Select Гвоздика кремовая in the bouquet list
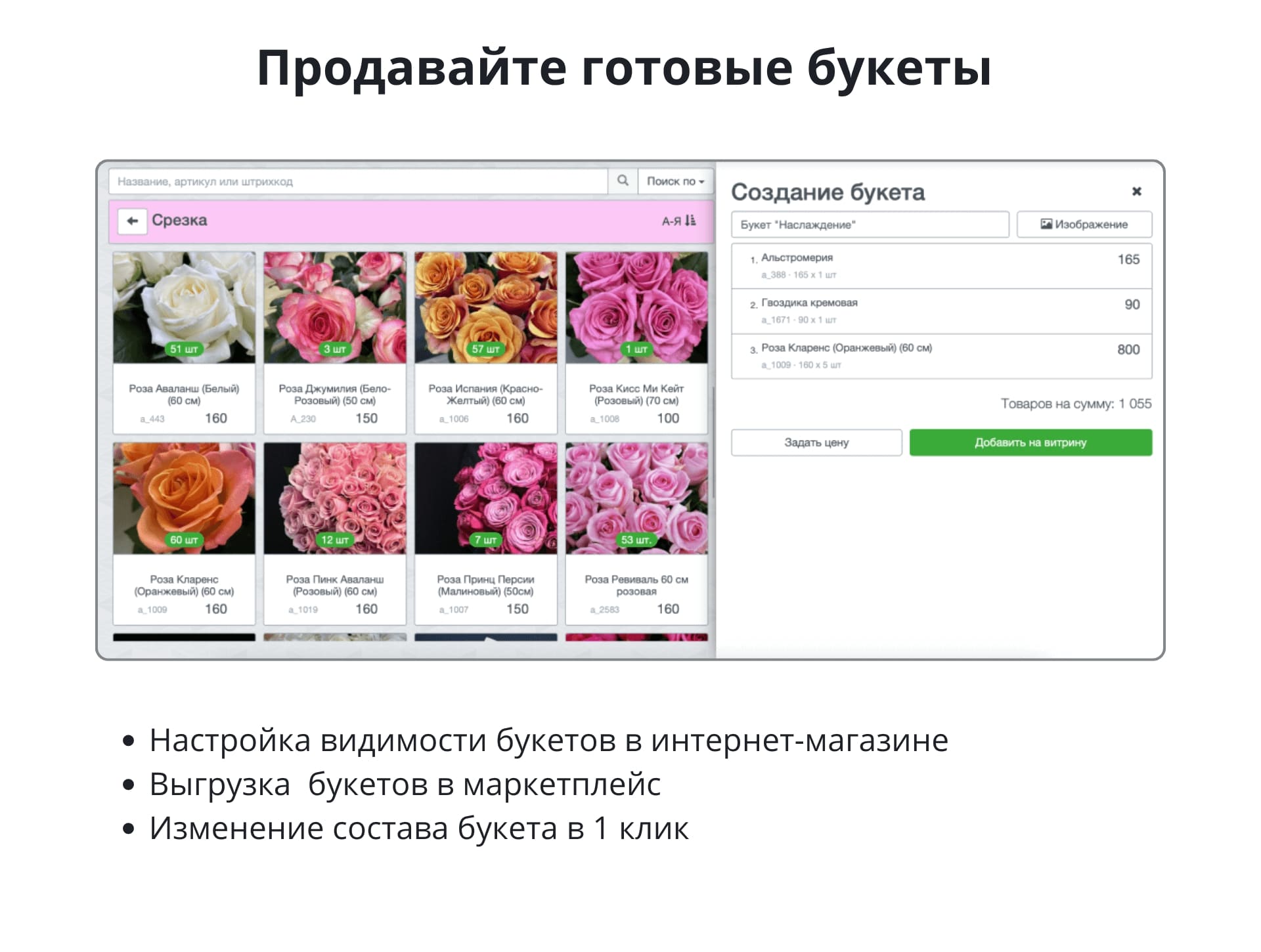Viewport: 1261px width, 952px height. (939, 310)
